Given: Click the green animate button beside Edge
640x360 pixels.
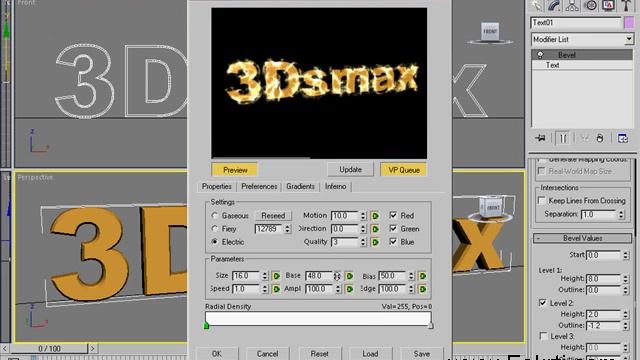Looking at the screenshot, I should pos(422,289).
